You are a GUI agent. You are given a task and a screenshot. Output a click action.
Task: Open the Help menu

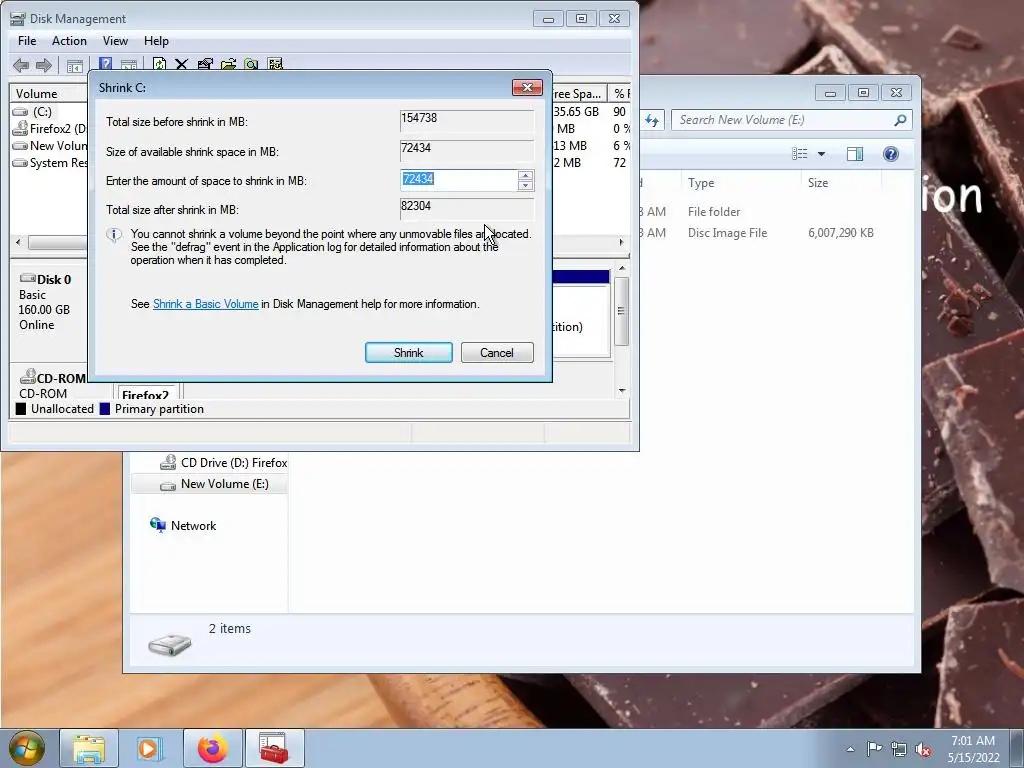[156, 40]
